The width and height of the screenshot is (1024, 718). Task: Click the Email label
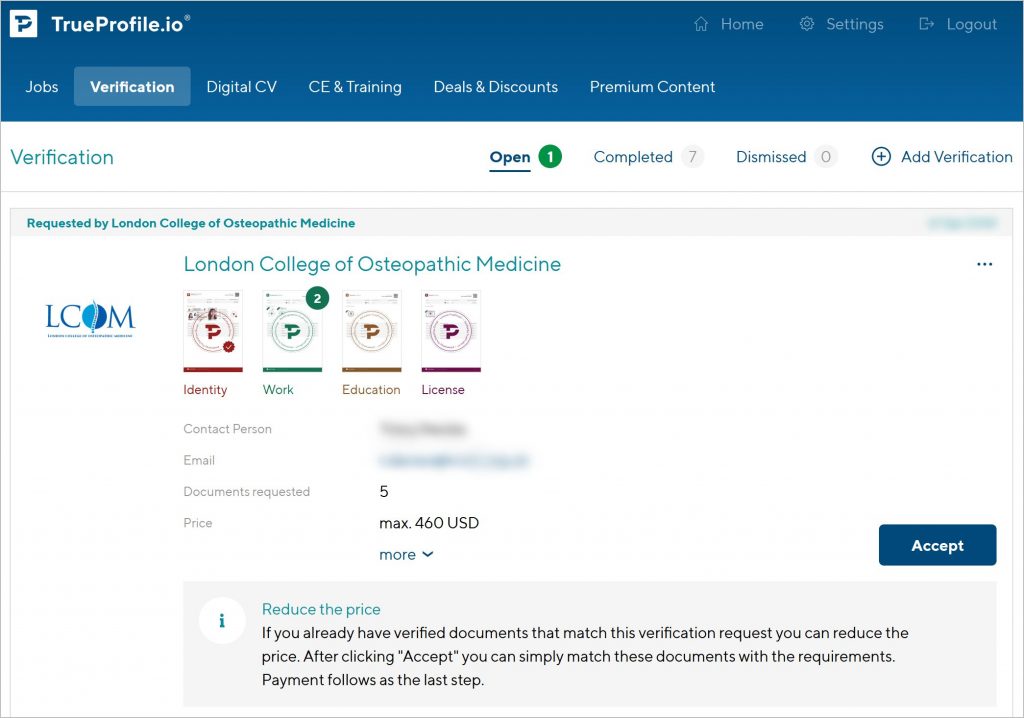point(199,460)
